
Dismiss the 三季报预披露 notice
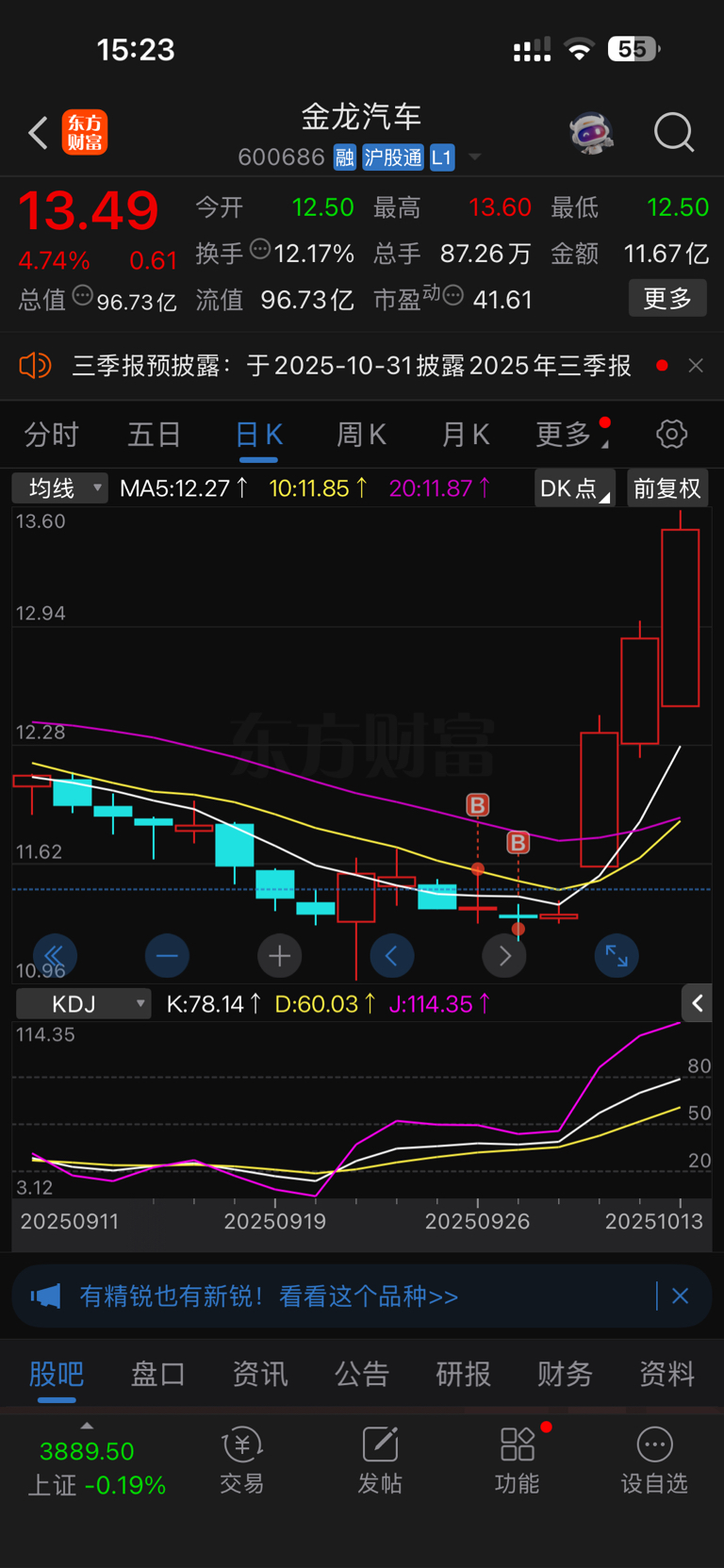coord(696,365)
